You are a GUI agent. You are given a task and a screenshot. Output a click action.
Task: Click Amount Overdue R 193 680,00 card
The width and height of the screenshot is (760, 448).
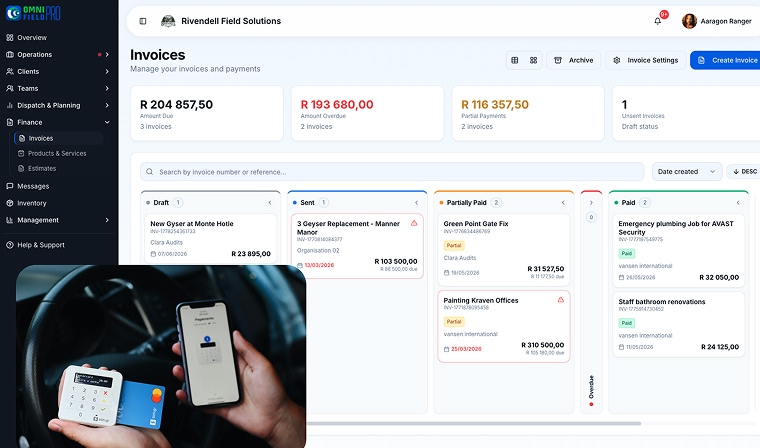(367, 113)
